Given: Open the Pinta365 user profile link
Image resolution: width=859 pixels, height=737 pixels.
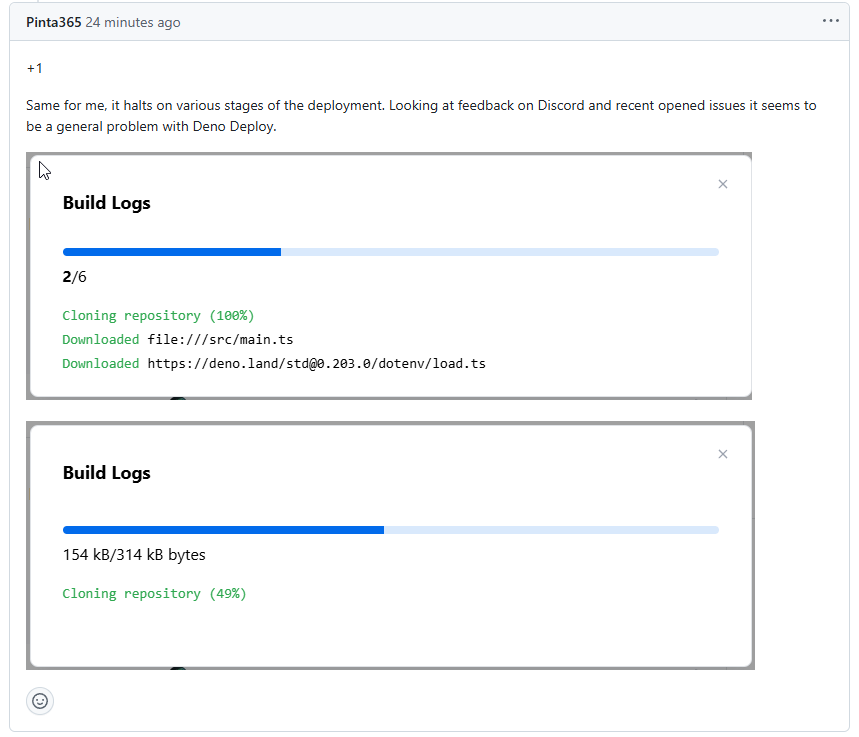Looking at the screenshot, I should coord(54,22).
